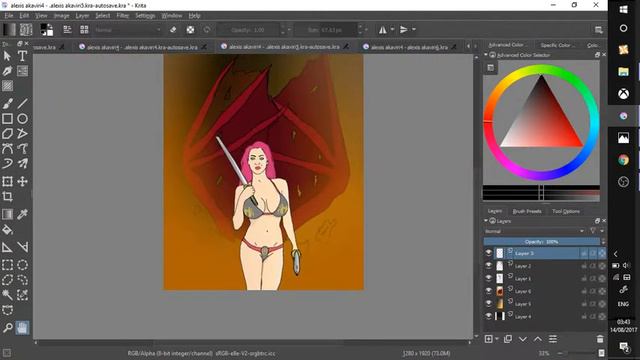The image size is (640, 360).
Task: Select the Ellipse tool
Action: [22, 119]
